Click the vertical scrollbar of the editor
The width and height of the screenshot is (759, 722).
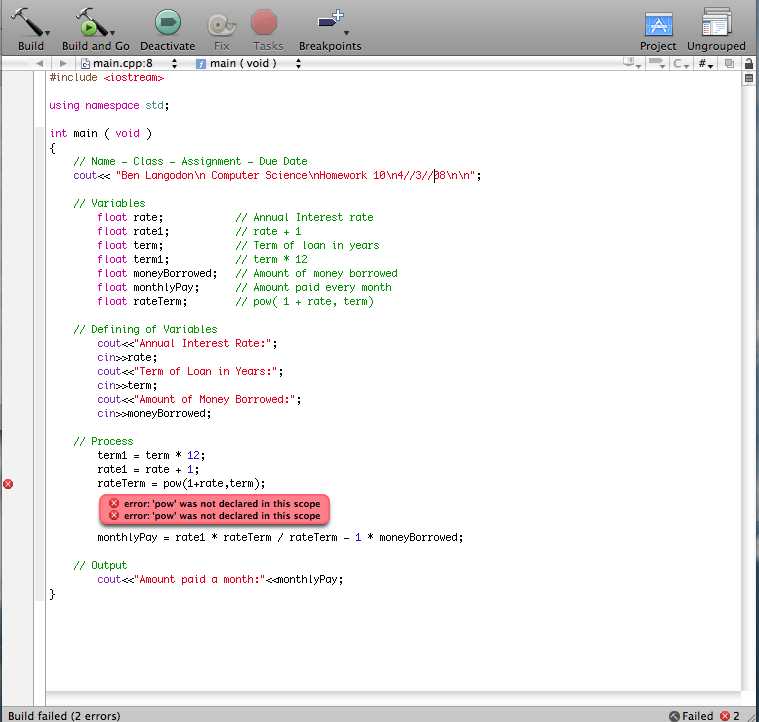pos(748,380)
